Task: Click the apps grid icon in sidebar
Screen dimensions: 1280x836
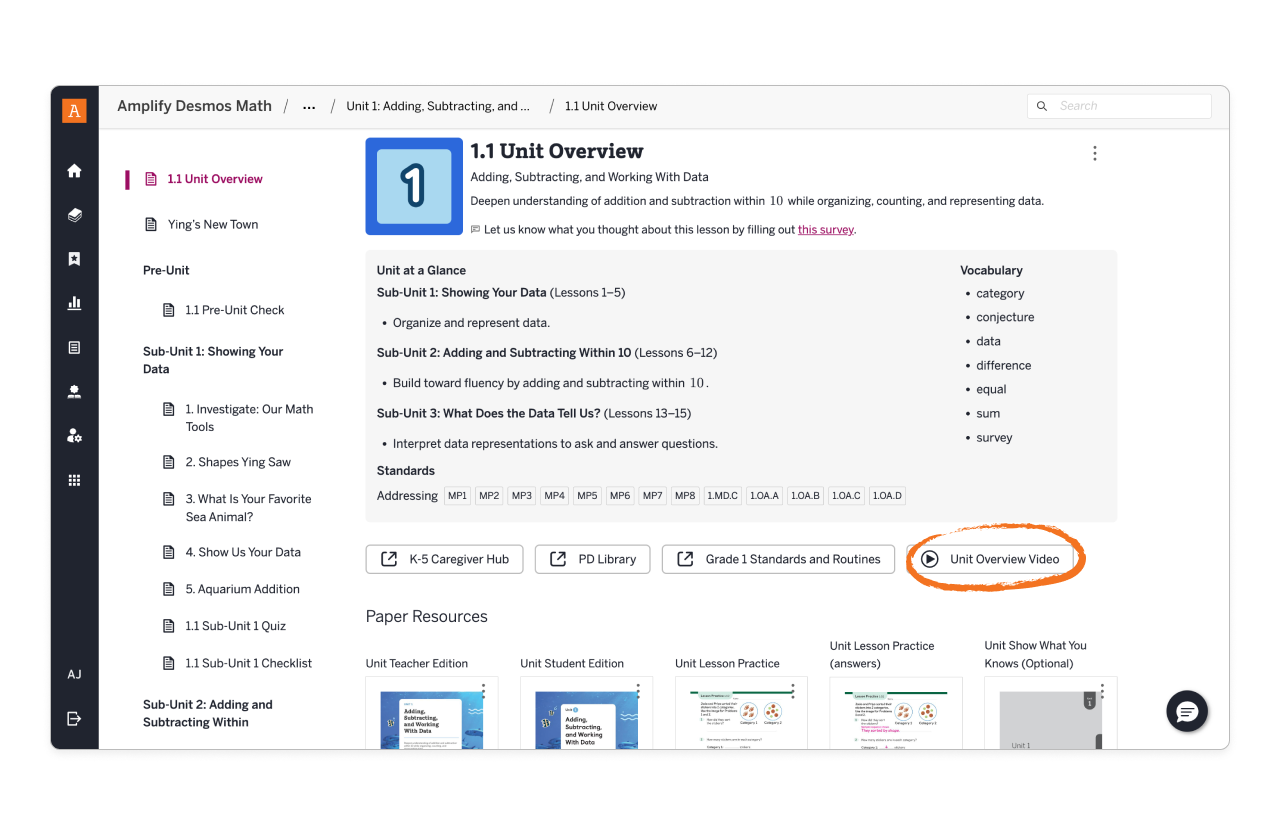Action: (x=74, y=480)
